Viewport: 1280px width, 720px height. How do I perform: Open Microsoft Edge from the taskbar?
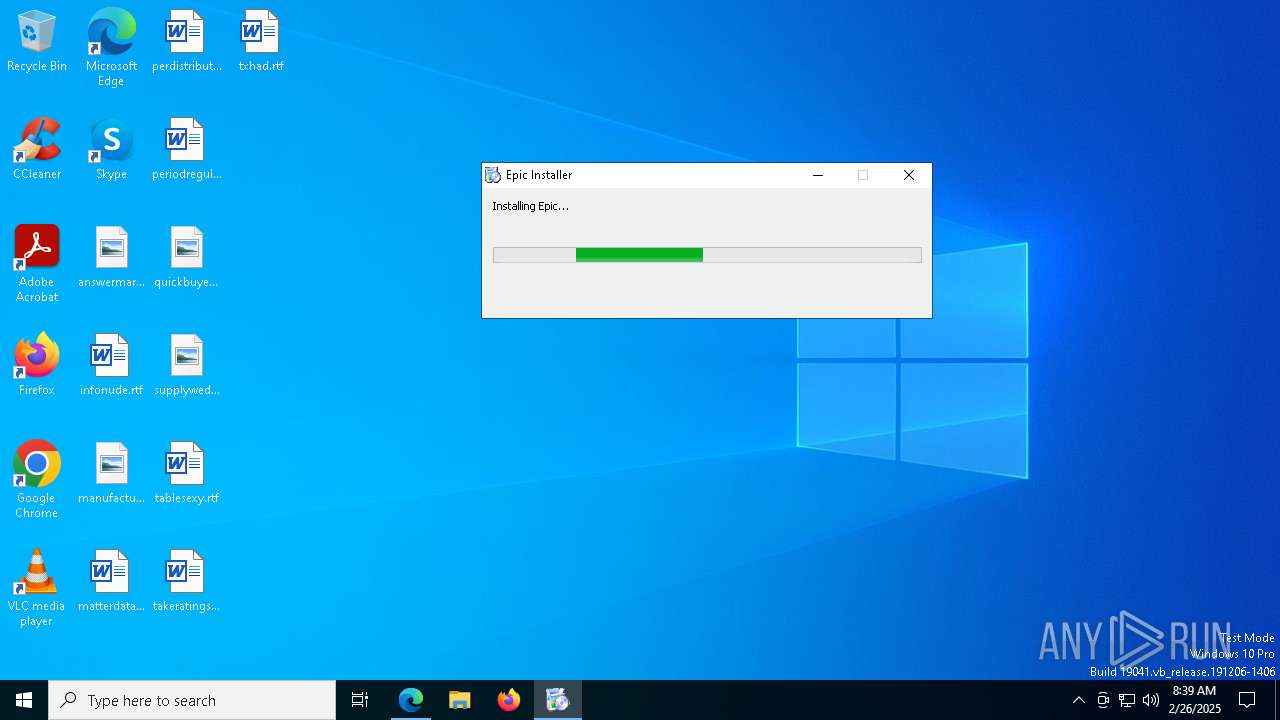pyautogui.click(x=411, y=700)
